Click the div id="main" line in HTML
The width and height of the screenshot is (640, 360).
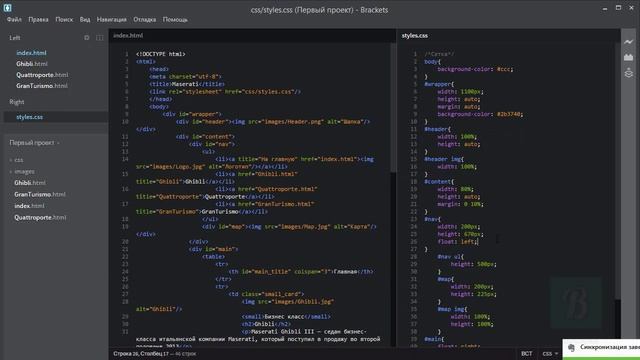coord(213,249)
